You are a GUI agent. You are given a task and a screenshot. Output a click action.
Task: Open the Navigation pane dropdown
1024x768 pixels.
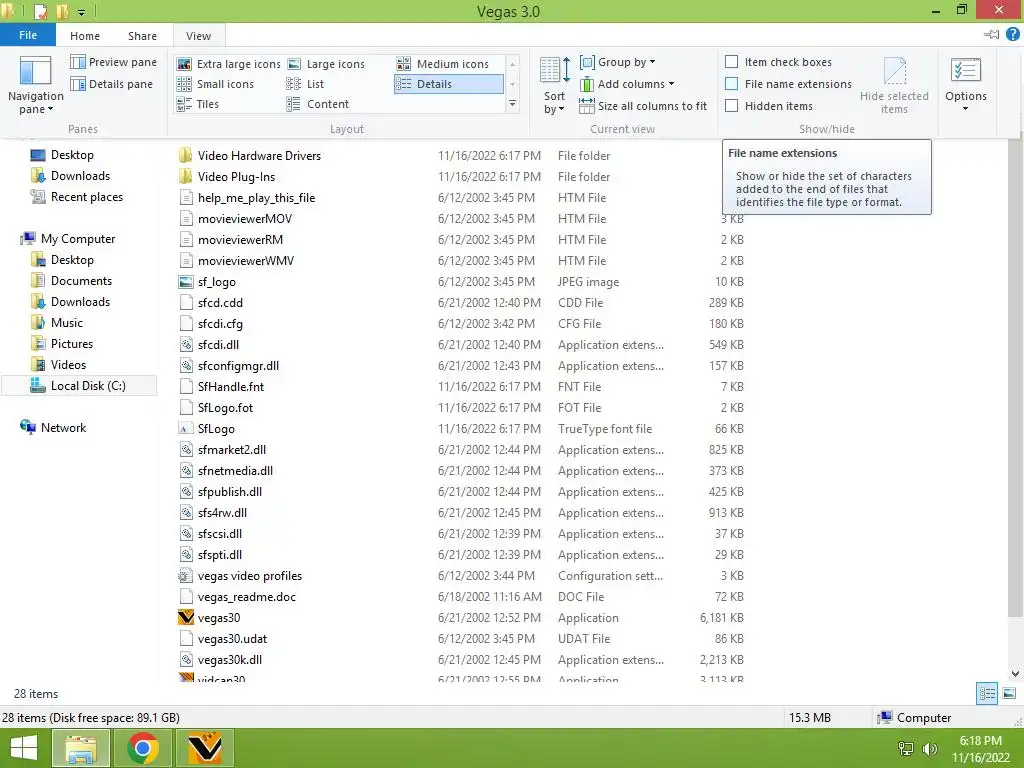pos(35,86)
